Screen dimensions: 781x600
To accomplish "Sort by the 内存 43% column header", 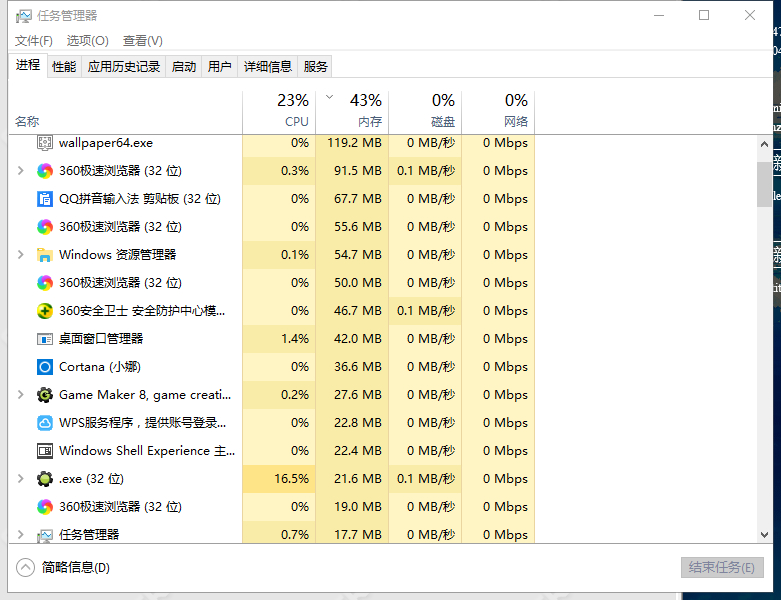I will coord(352,113).
